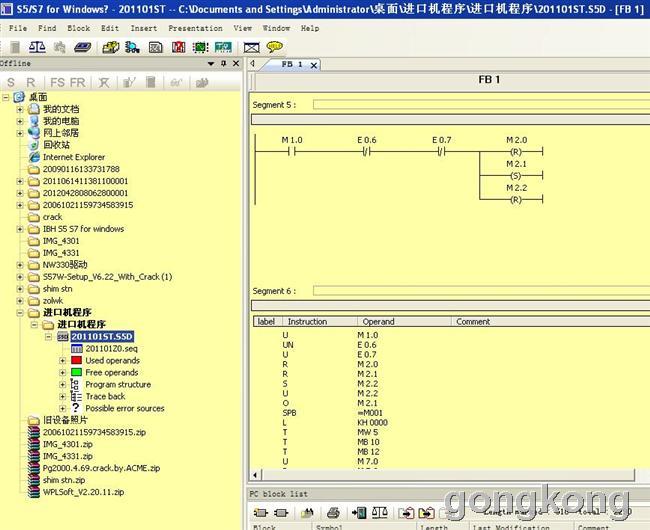Select the M 1.0 contact in ladder diagram

coord(292,152)
